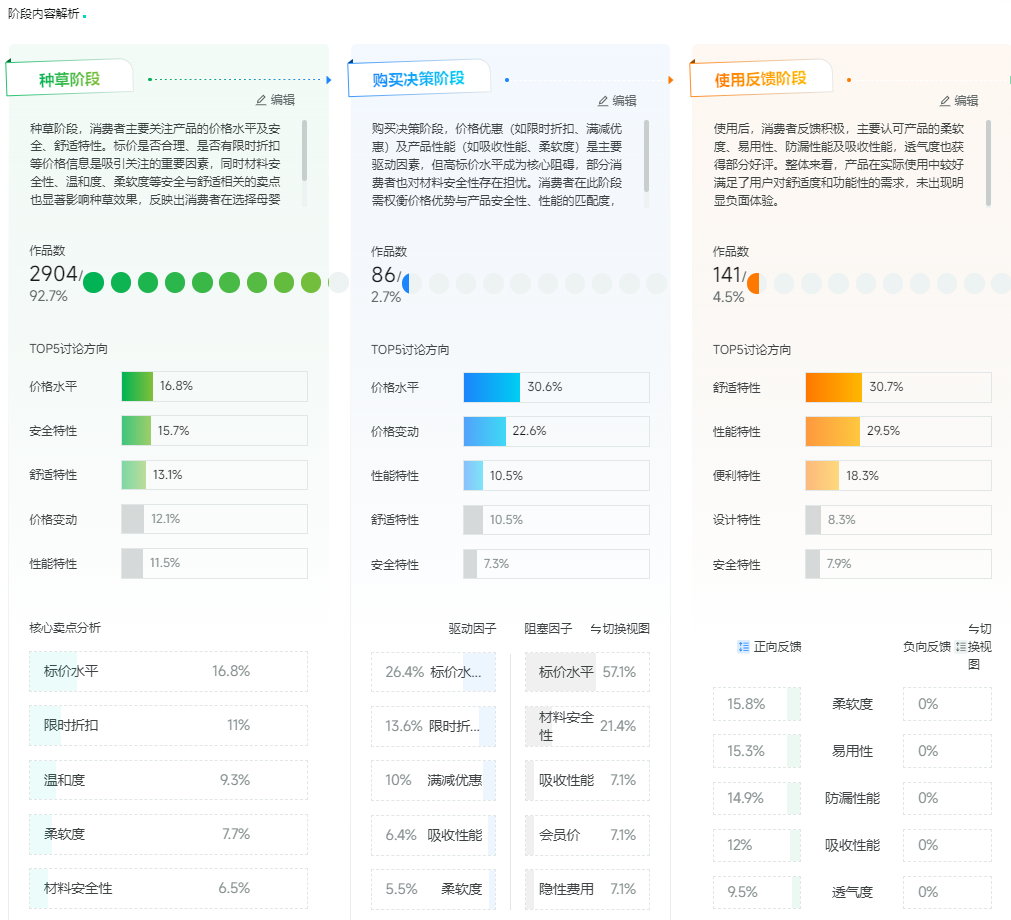The image size is (1011, 920).
Task: Click 标价水平 57.1% blocking factor row
Action: click(587, 672)
